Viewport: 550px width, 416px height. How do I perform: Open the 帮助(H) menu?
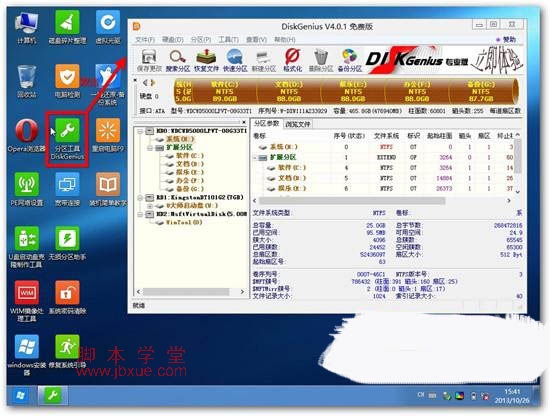coord(284,39)
